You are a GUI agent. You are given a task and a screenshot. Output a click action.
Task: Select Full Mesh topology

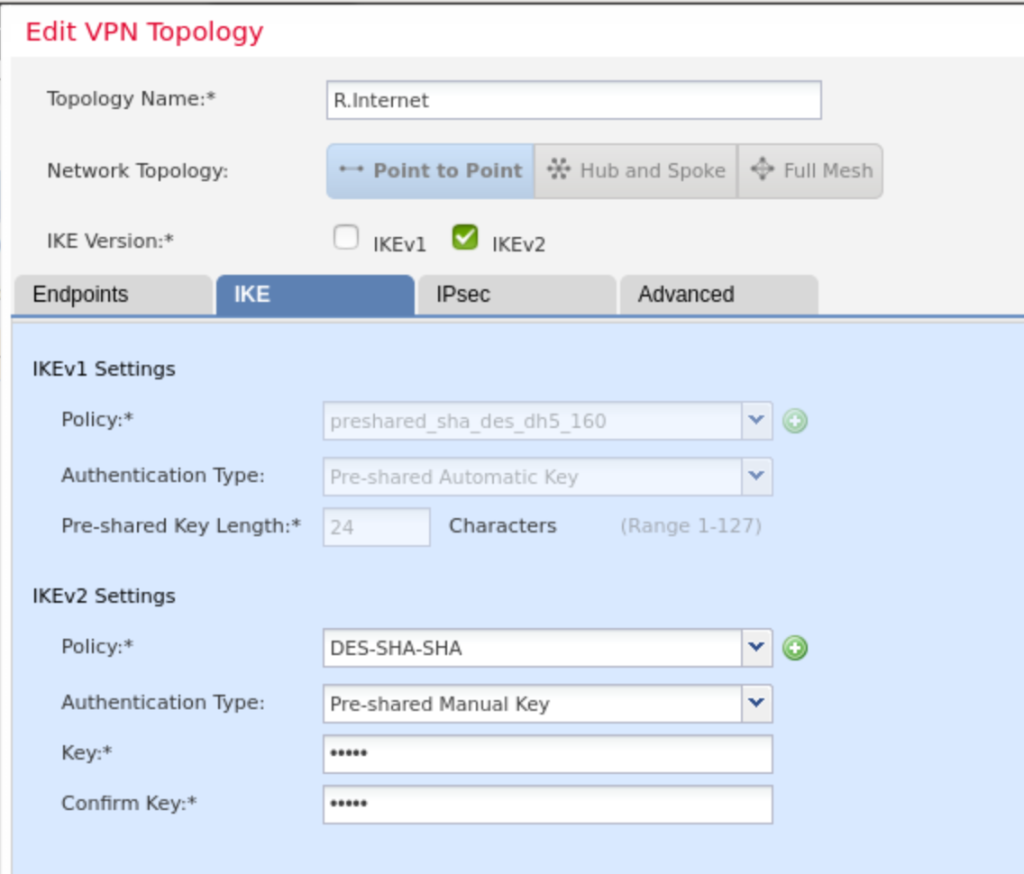pos(811,171)
